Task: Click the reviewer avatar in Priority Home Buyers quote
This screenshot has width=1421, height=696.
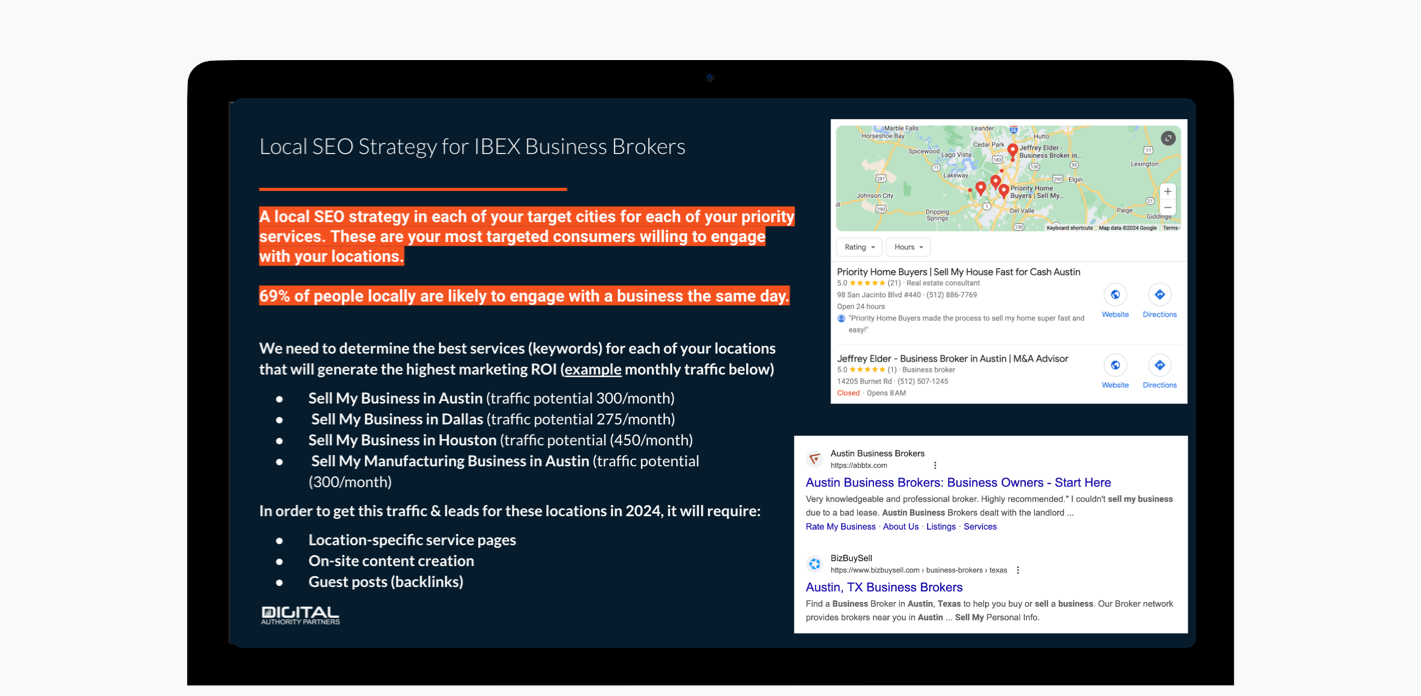Action: click(x=841, y=319)
